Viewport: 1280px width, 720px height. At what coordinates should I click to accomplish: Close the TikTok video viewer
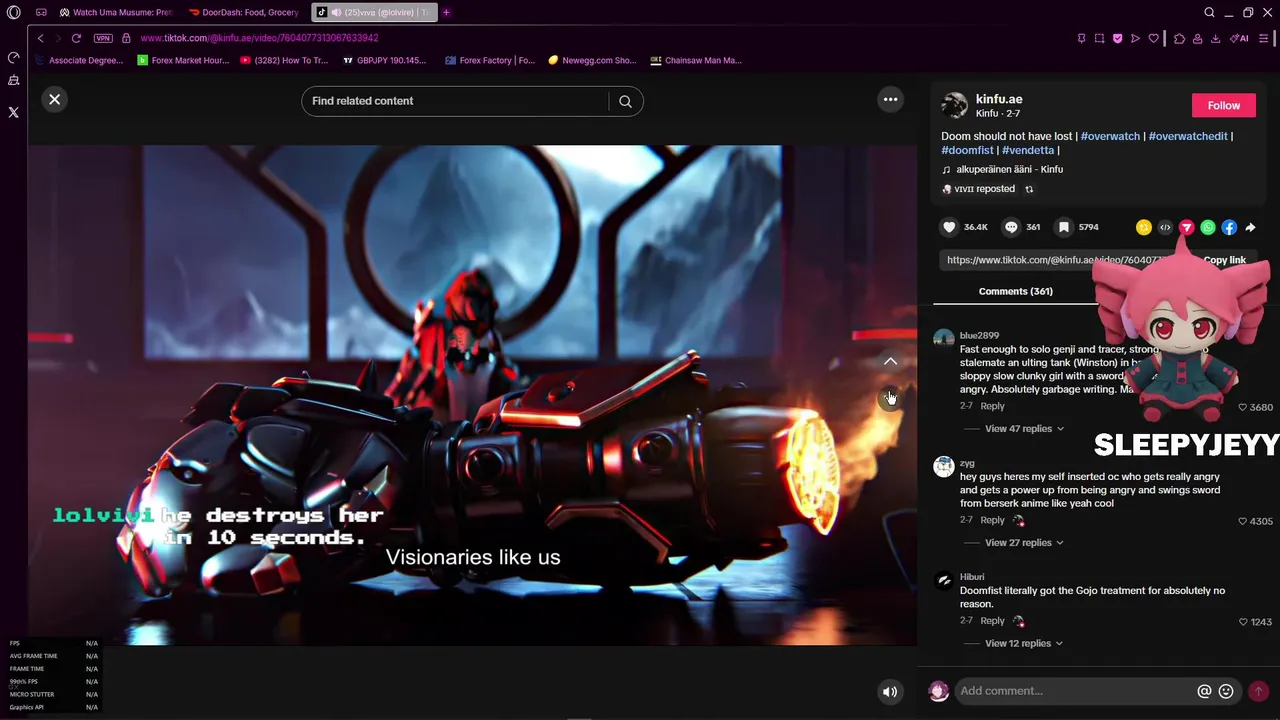(x=55, y=99)
